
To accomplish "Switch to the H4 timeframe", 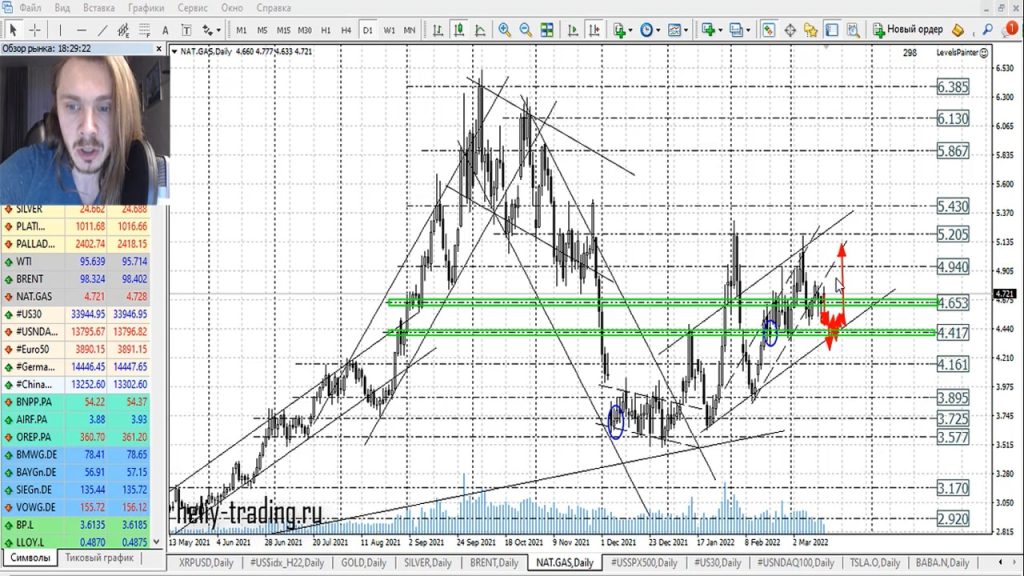I will tap(346, 30).
